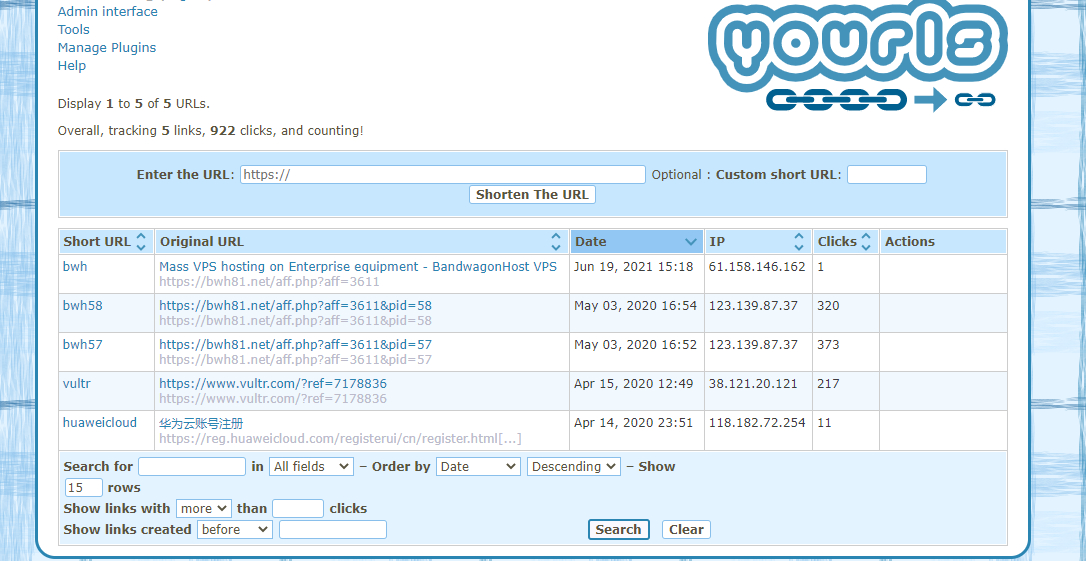Click IP address 118.182.72.254
This screenshot has height=561, width=1086.
pos(757,422)
